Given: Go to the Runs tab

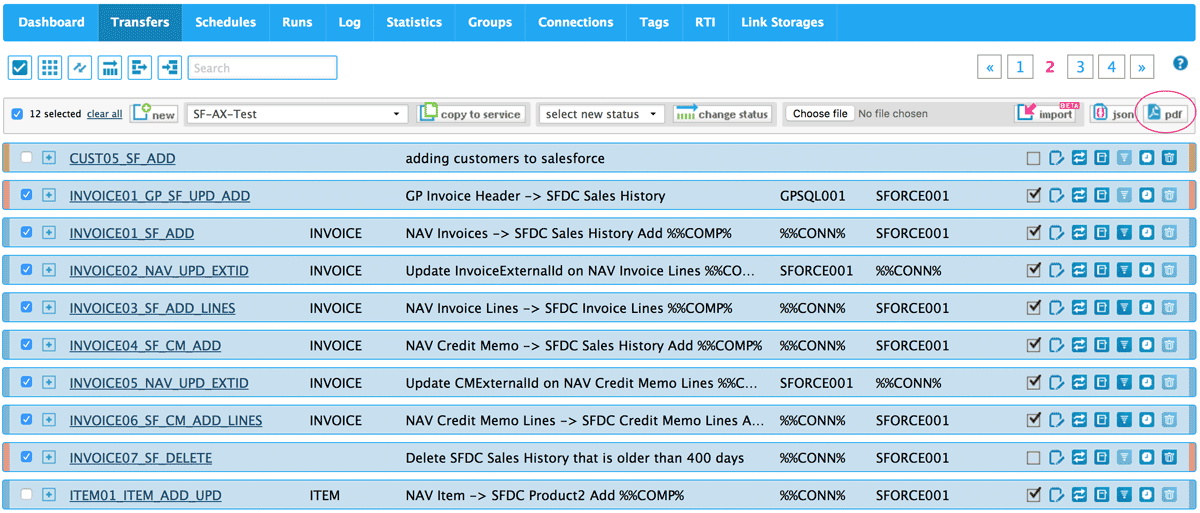Looking at the screenshot, I should pyautogui.click(x=297, y=22).
